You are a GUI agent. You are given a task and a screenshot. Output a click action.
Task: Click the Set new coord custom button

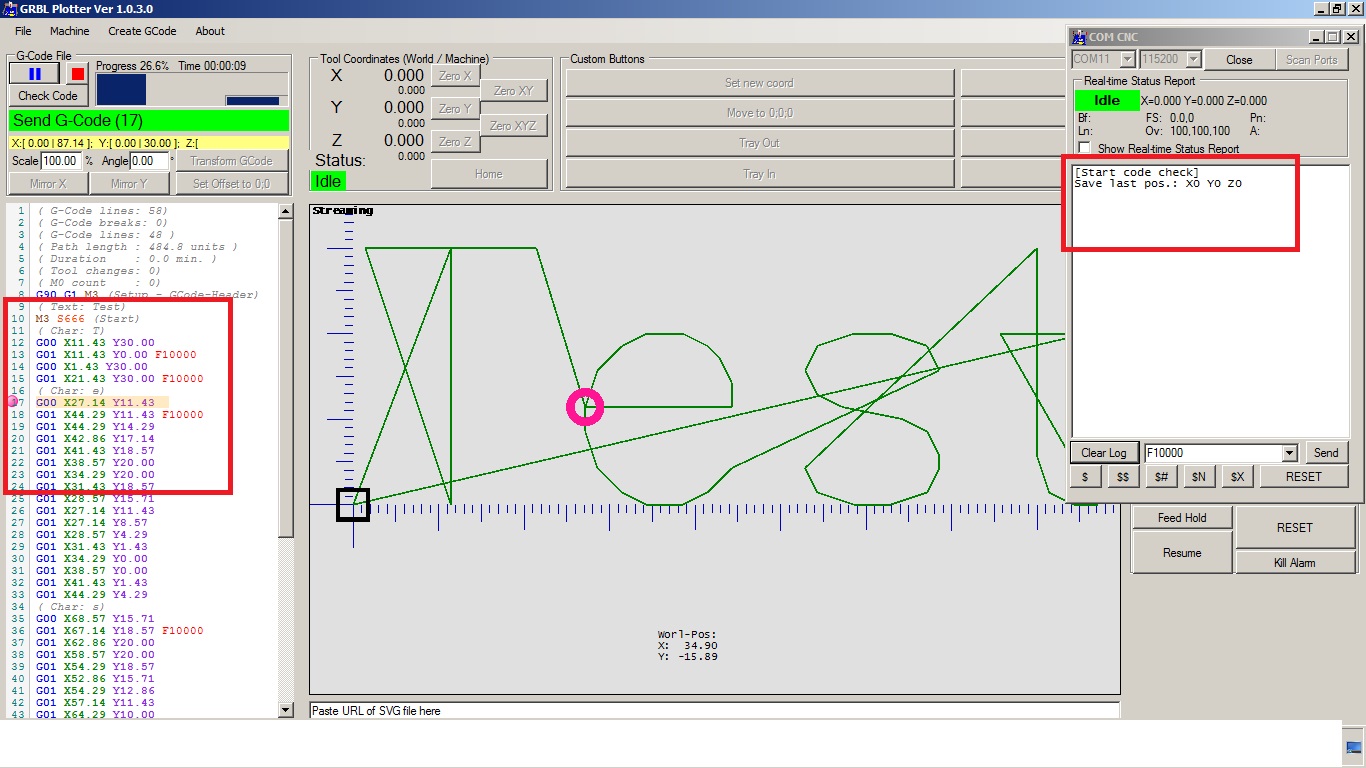(760, 83)
